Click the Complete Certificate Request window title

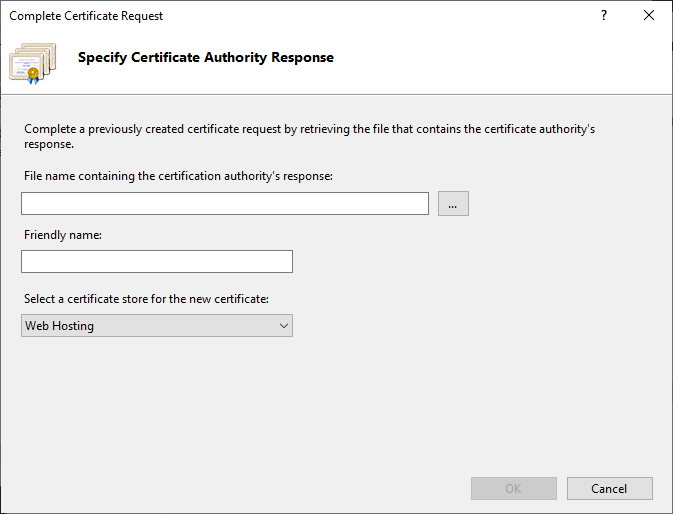tap(86, 16)
